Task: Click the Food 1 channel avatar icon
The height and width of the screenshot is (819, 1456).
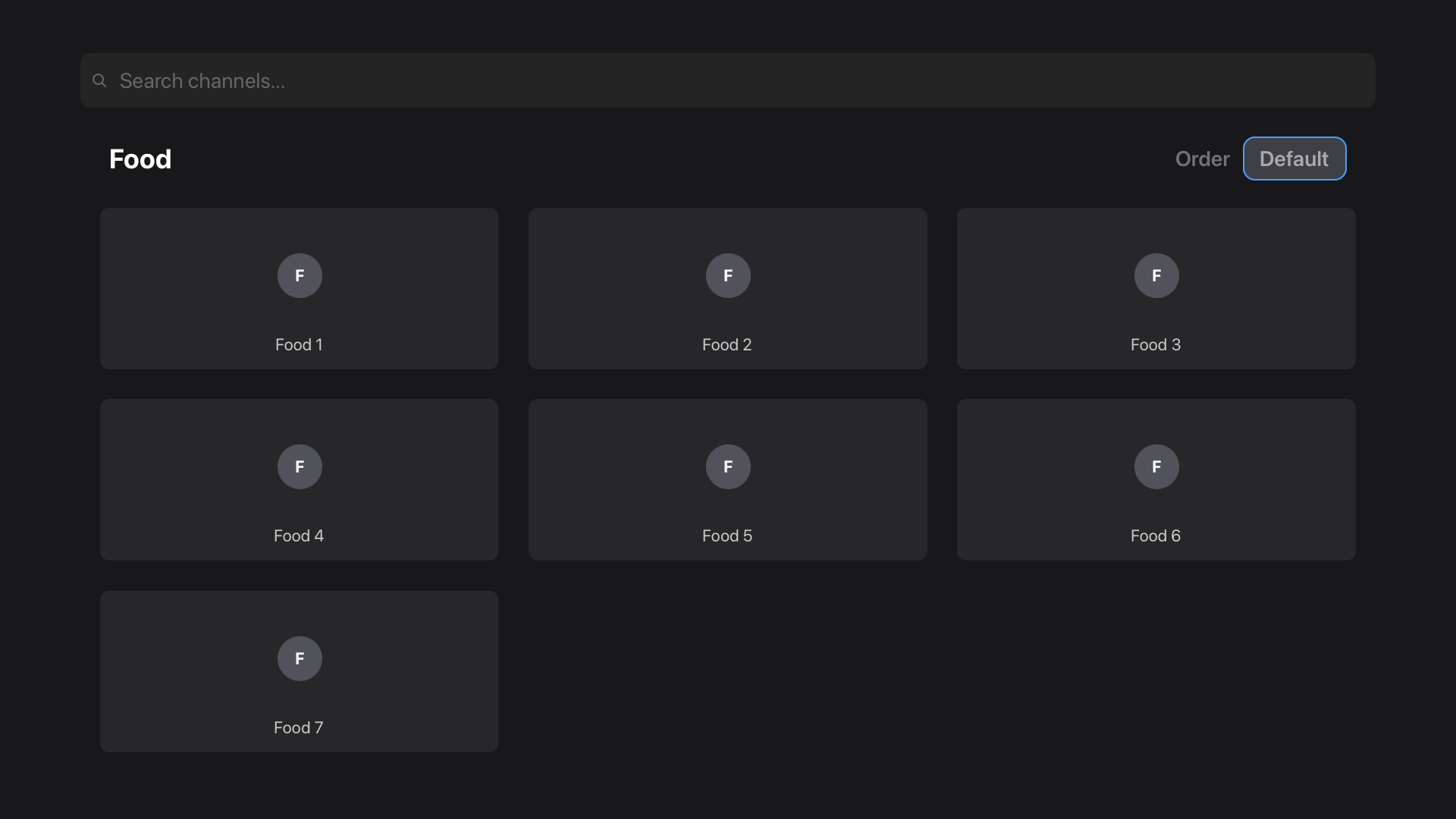Action: tap(299, 275)
